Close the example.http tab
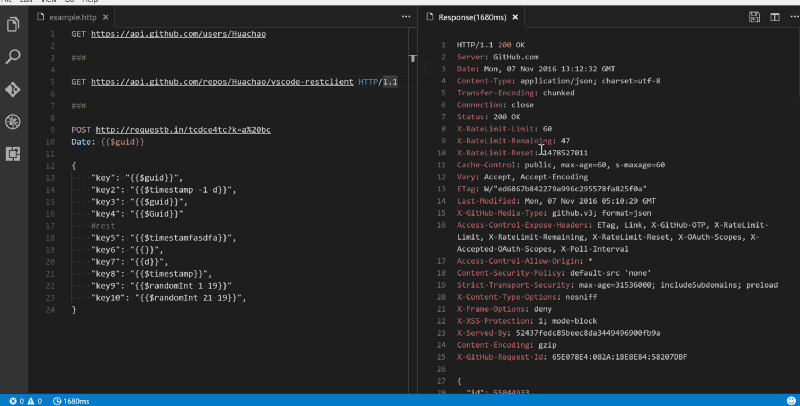 pos(106,17)
